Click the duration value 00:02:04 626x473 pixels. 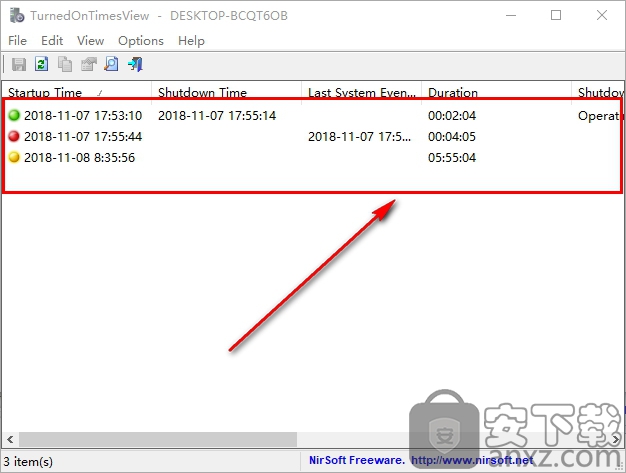click(x=452, y=116)
